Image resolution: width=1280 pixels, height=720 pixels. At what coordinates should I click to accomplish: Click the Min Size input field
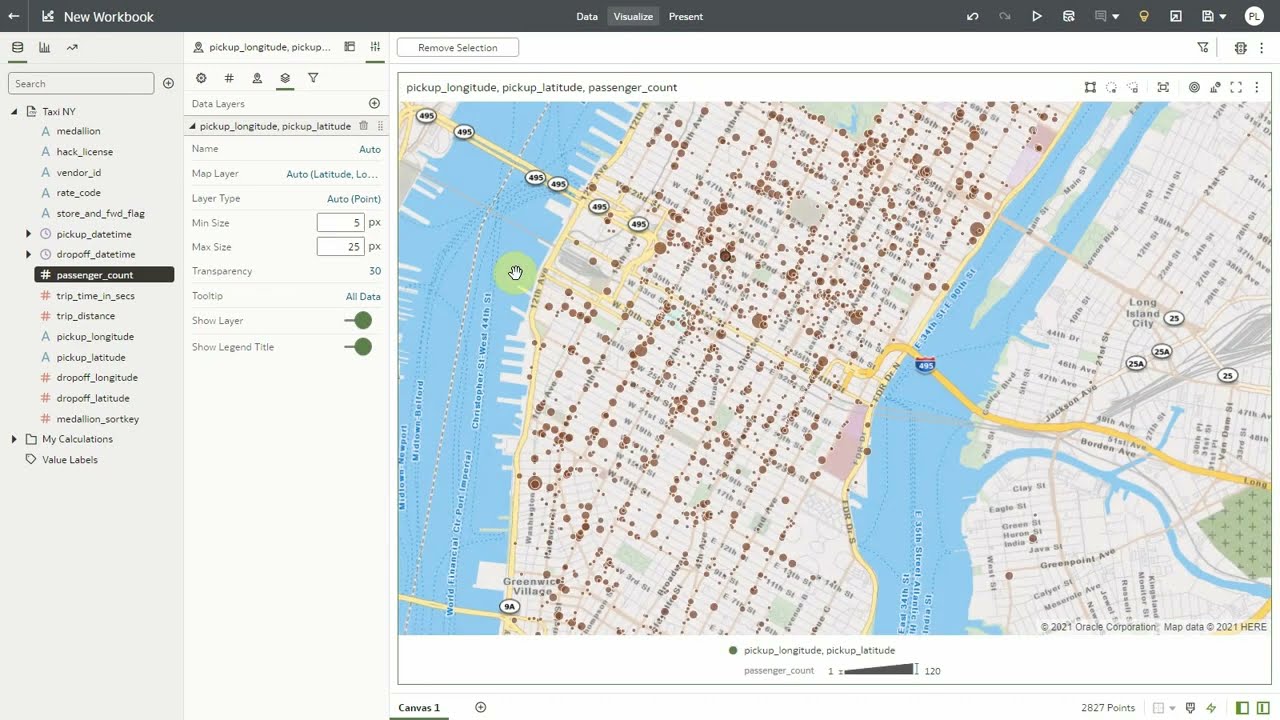click(x=340, y=223)
